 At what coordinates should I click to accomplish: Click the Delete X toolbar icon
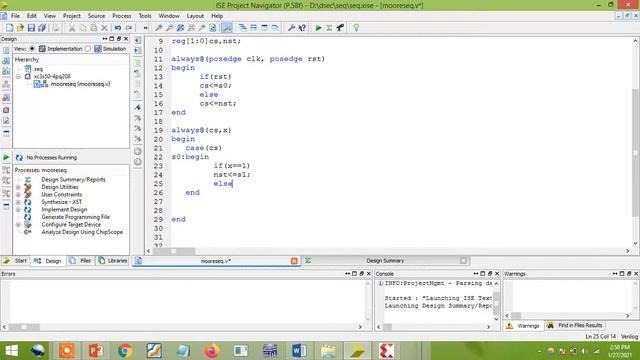104,28
